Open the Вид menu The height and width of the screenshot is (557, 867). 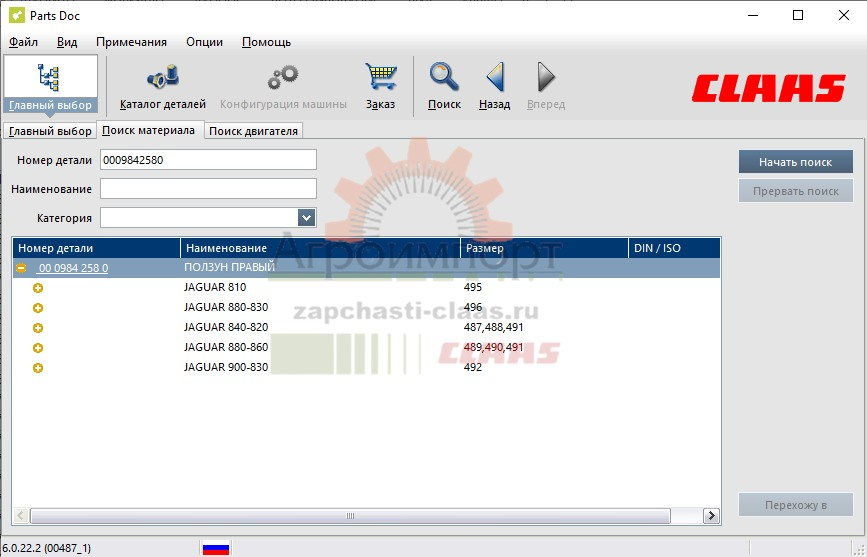coord(67,42)
